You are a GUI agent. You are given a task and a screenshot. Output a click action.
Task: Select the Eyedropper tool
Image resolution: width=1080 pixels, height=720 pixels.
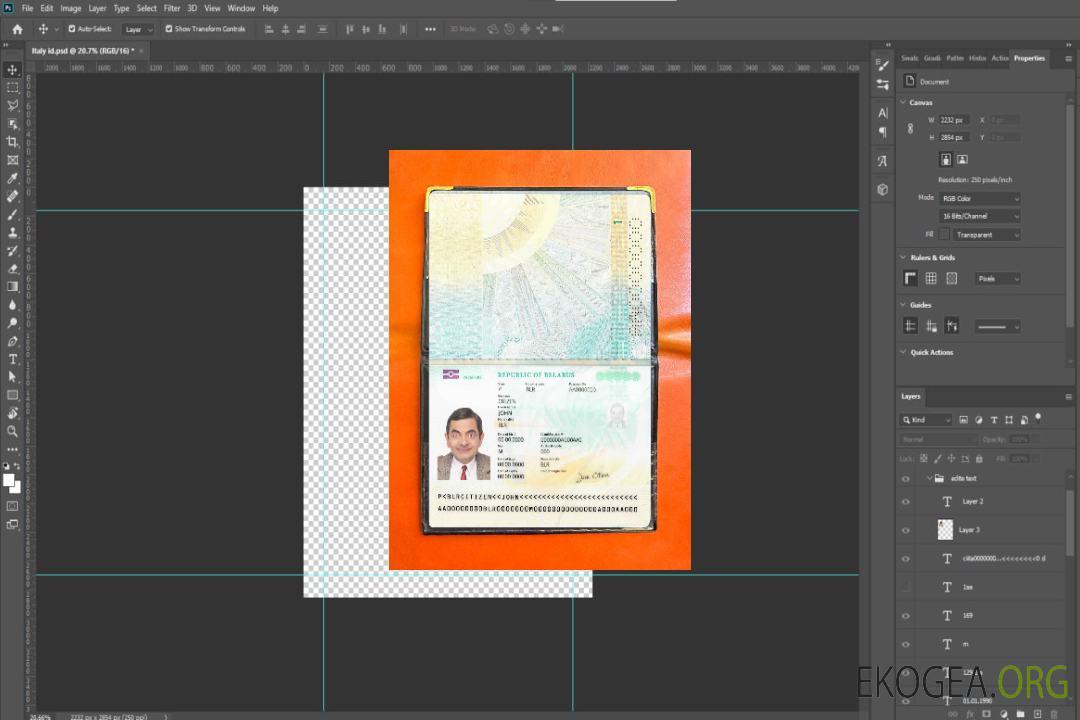(12, 178)
